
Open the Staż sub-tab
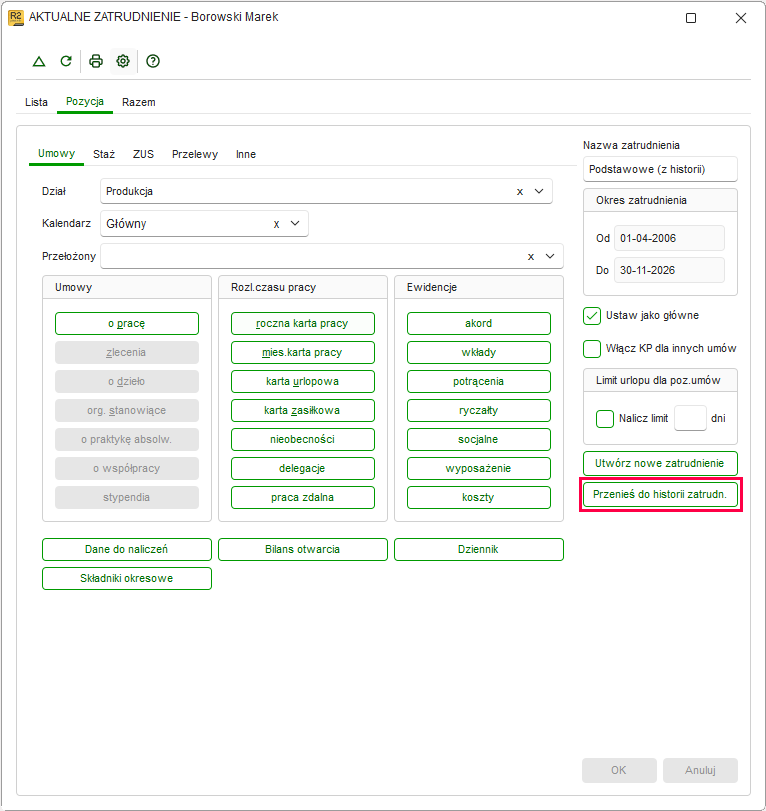pyautogui.click(x=104, y=154)
